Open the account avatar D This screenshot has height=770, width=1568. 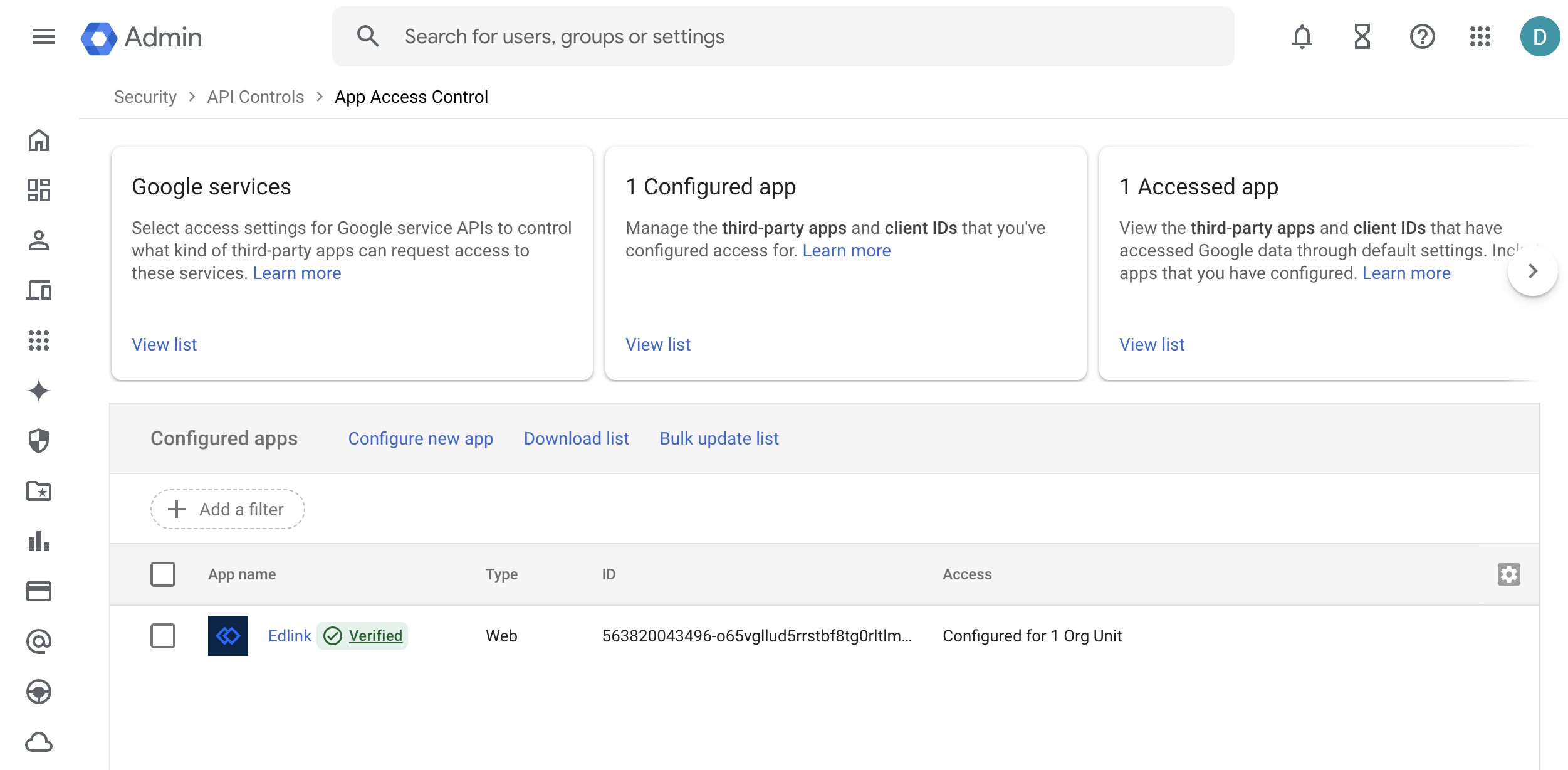point(1539,36)
